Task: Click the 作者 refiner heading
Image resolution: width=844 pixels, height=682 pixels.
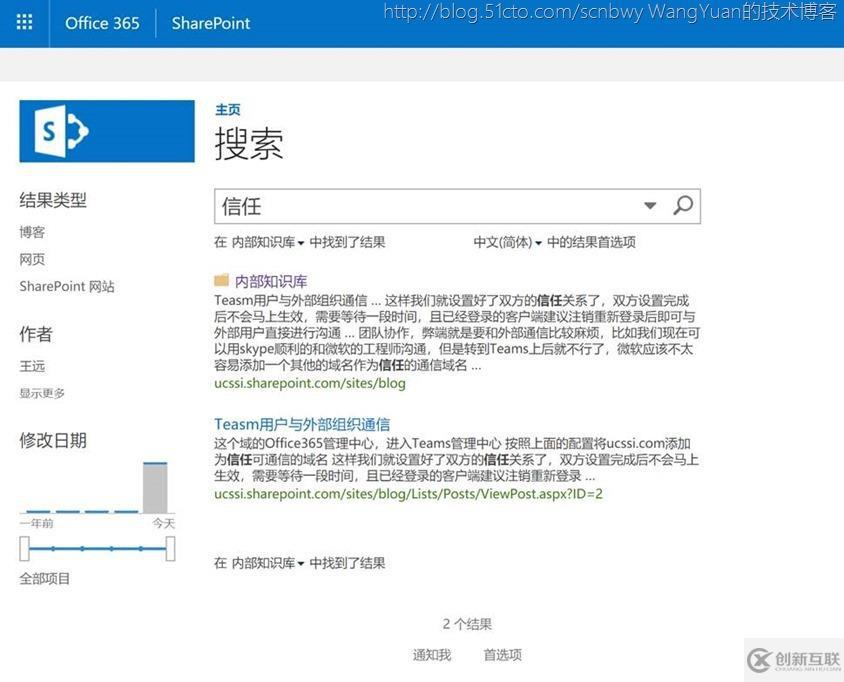Action: pos(36,334)
